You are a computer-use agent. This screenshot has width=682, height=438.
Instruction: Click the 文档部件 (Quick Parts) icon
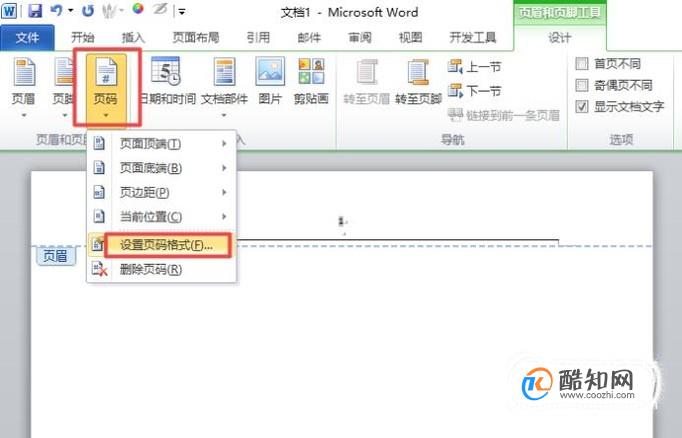pos(224,73)
